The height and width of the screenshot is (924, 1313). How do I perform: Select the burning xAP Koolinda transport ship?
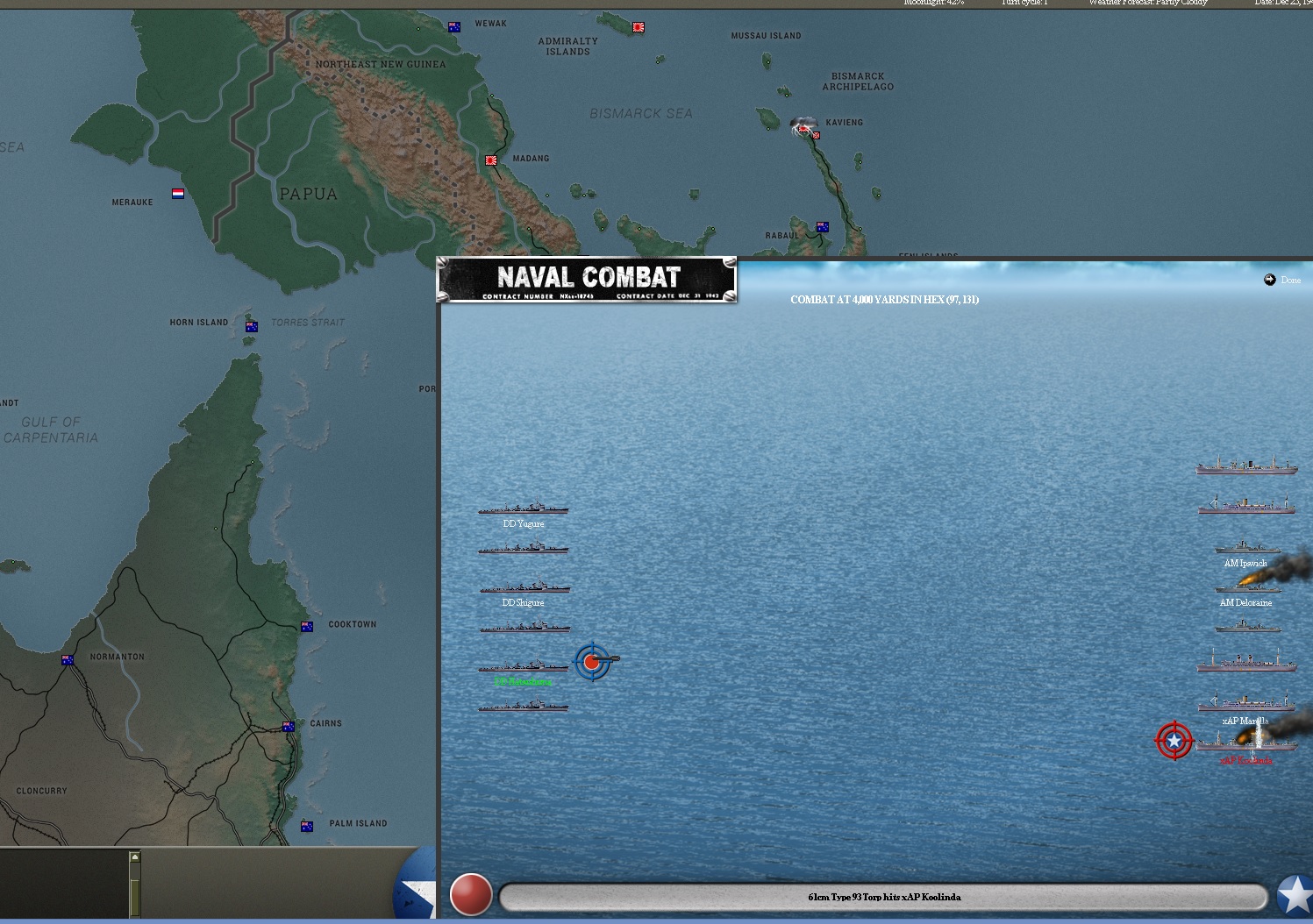coord(1246,743)
